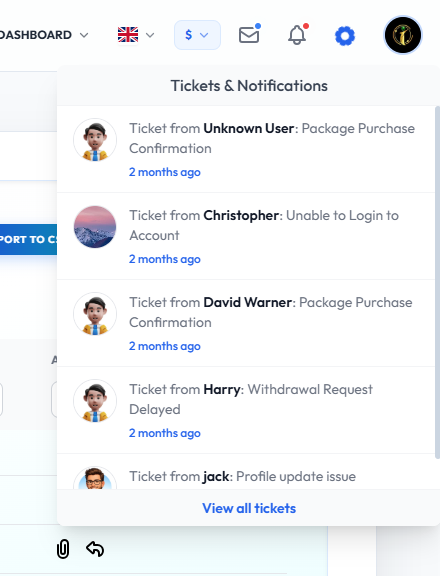
Task: Open Christopher's Unable to Login ticket
Action: click(246, 236)
